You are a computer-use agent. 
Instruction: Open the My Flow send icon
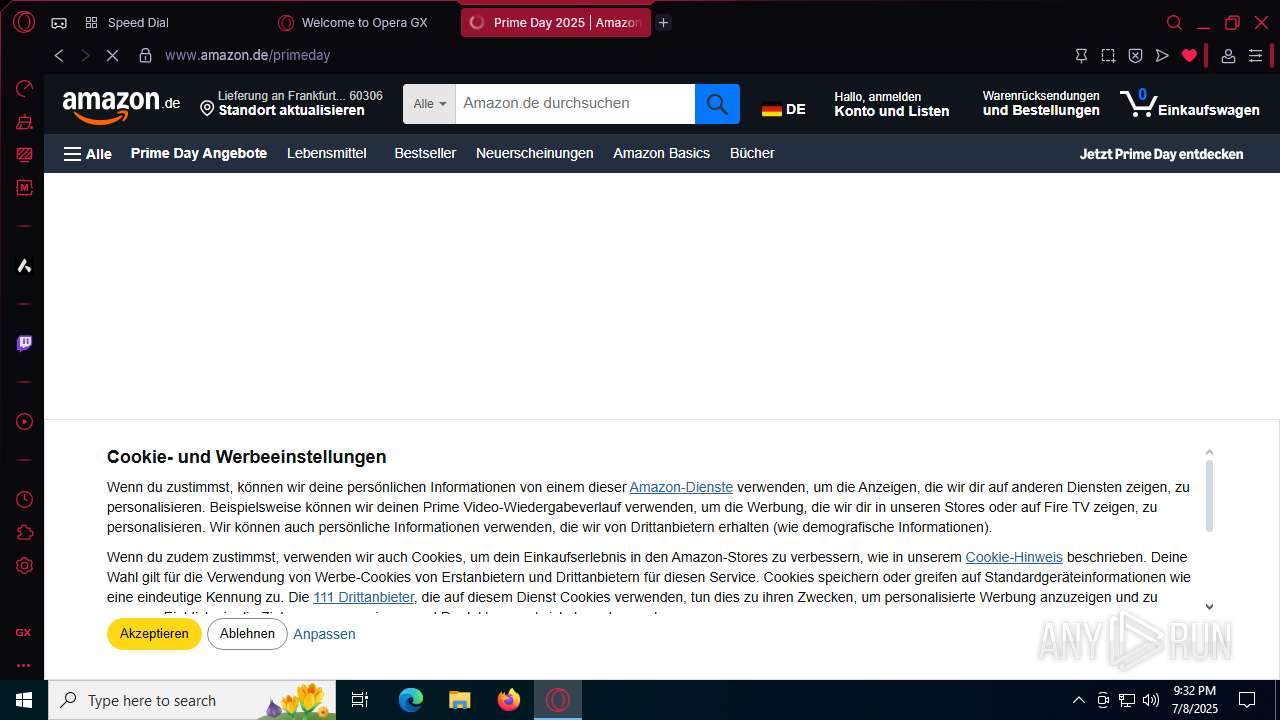pyautogui.click(x=1162, y=56)
